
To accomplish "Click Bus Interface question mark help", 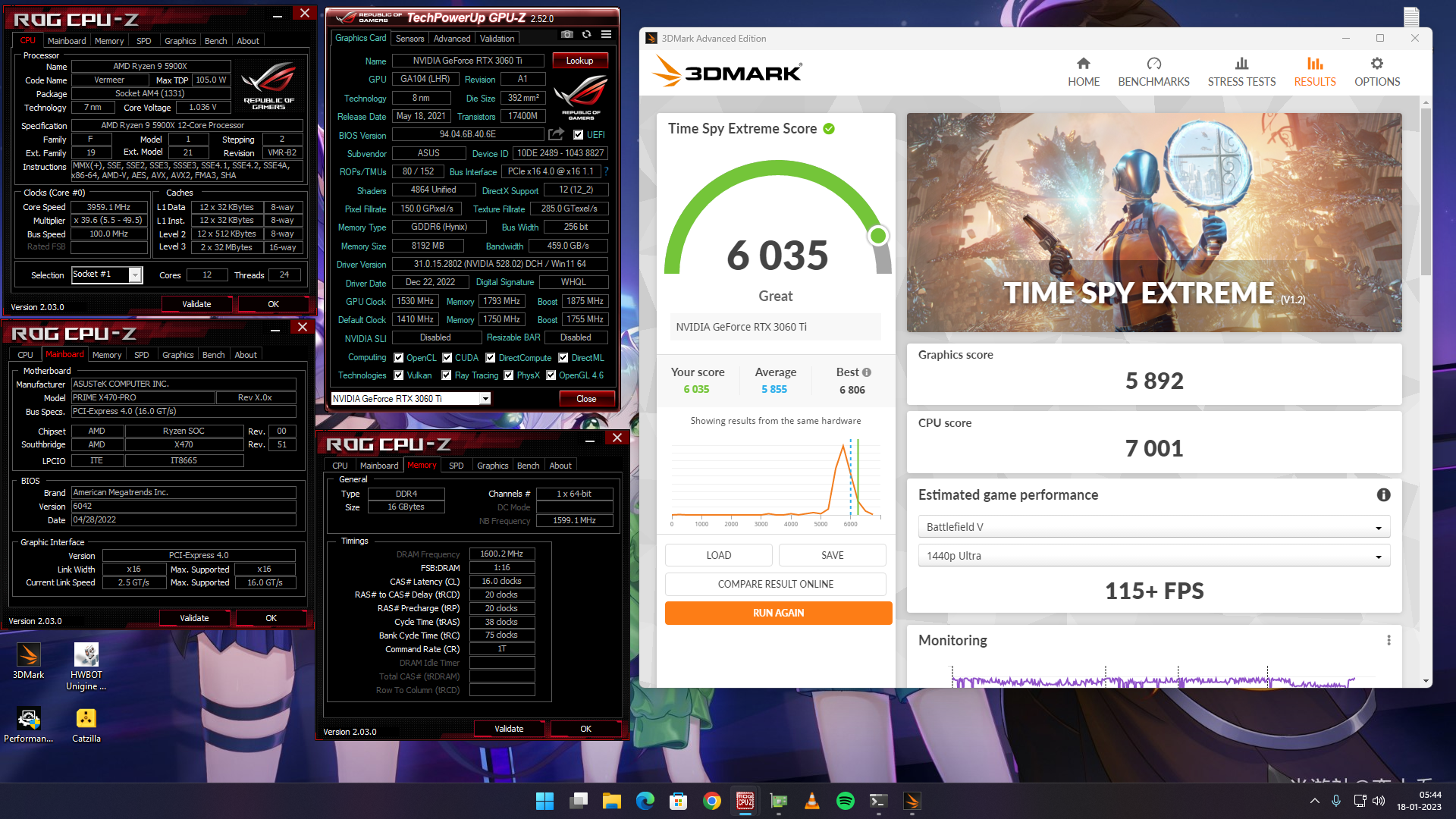I will pos(607,171).
